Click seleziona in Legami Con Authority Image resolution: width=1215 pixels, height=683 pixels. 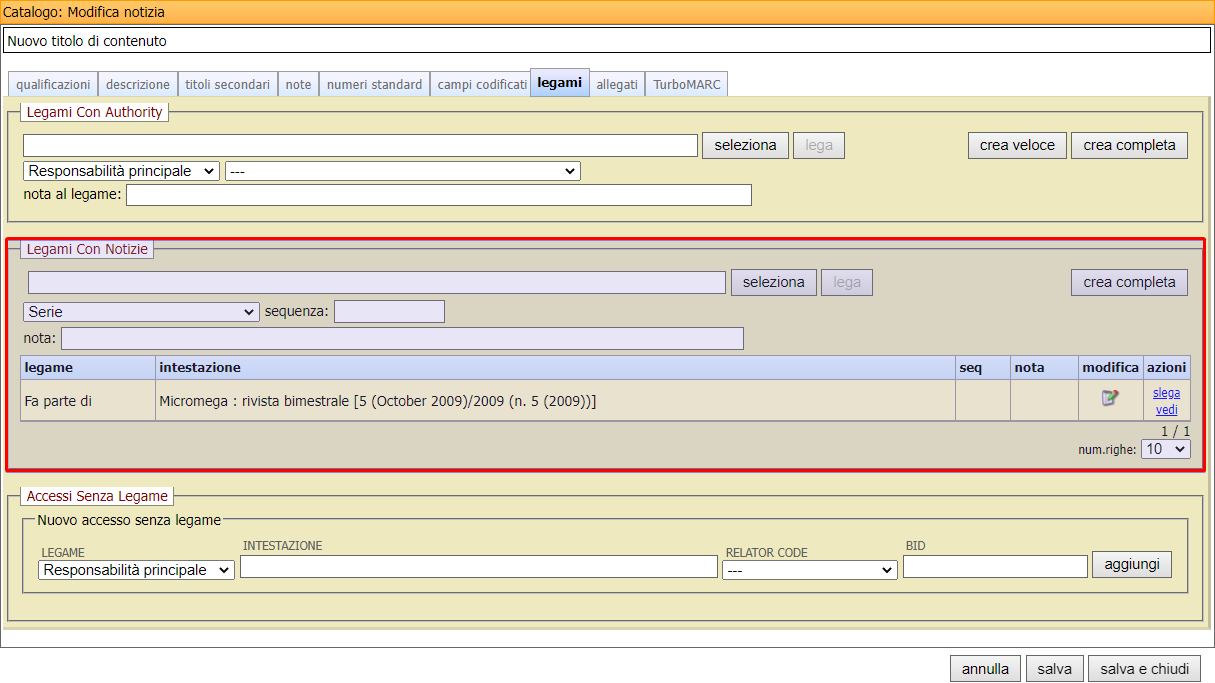[745, 145]
